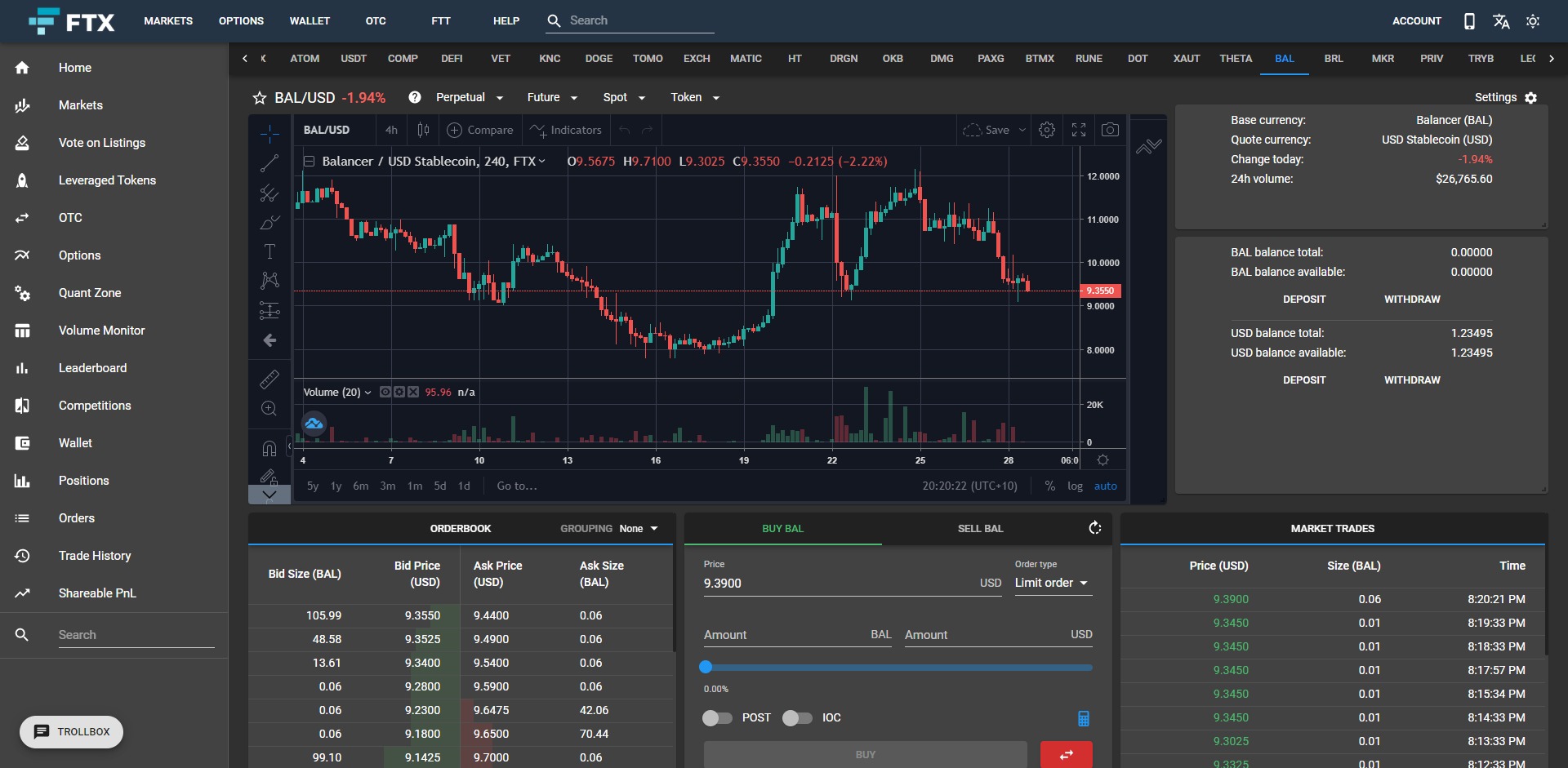
Task: Select the zoom-in tool on the chart toolbar
Action: pos(269,409)
